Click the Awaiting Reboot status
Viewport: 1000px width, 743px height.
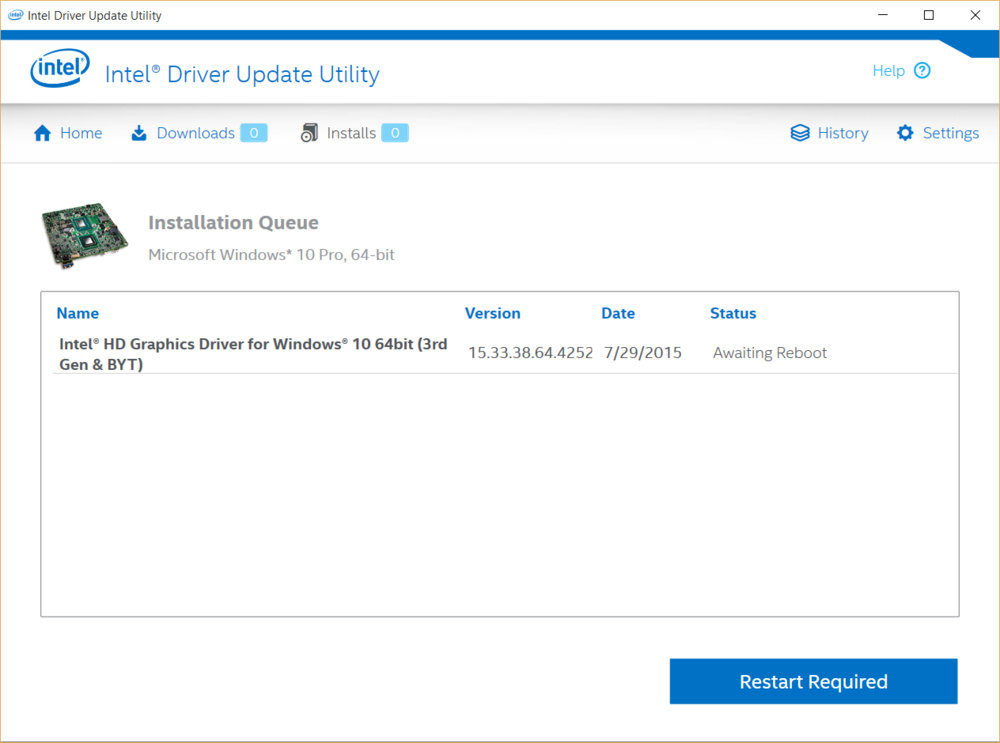[x=770, y=353]
